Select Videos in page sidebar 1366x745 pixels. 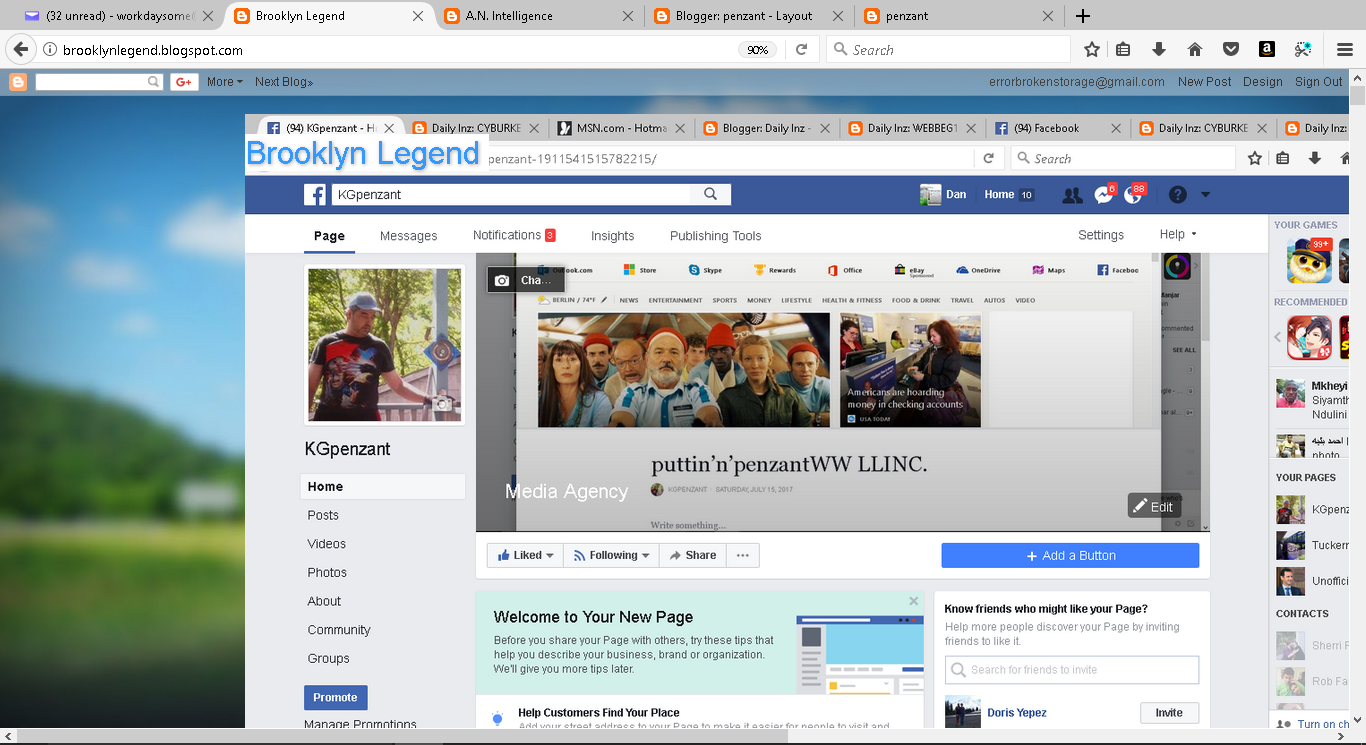point(326,544)
